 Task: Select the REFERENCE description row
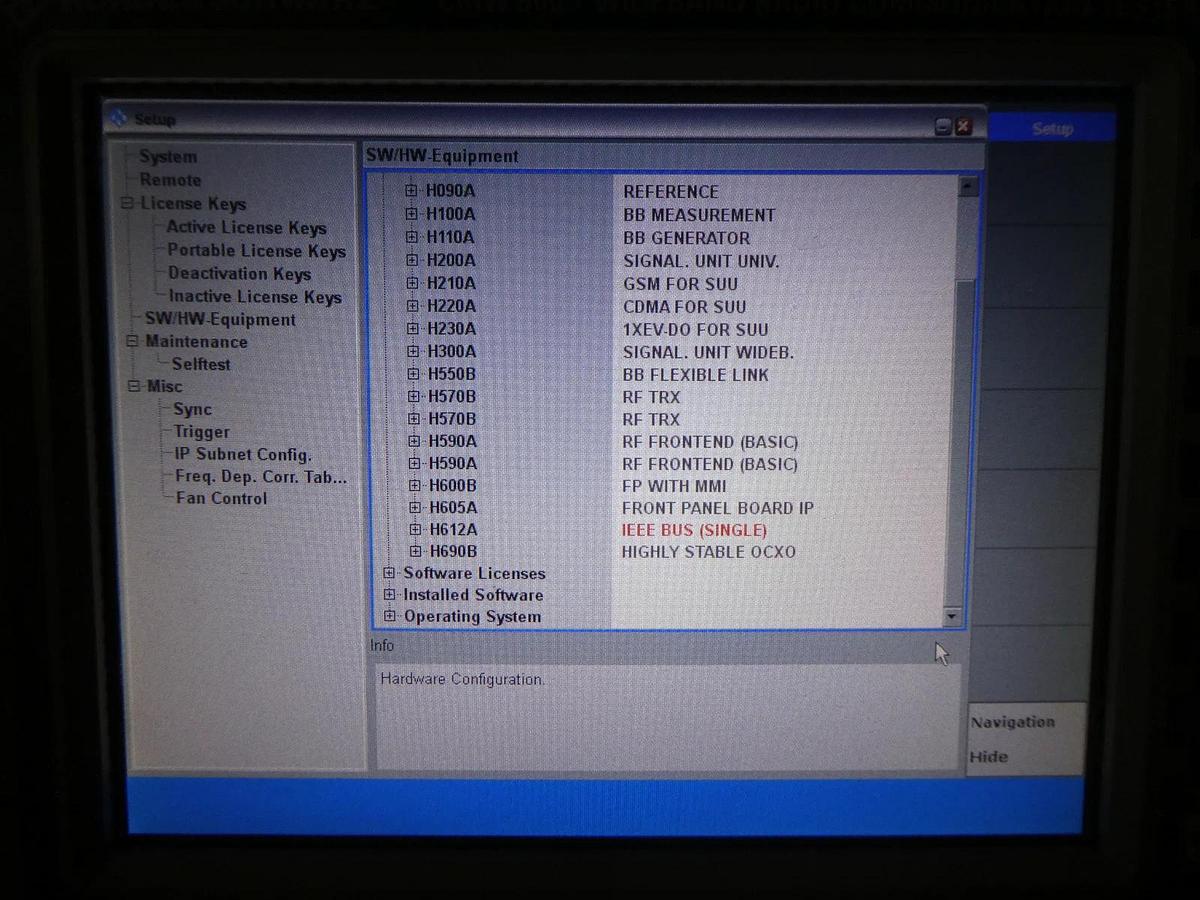tap(671, 192)
